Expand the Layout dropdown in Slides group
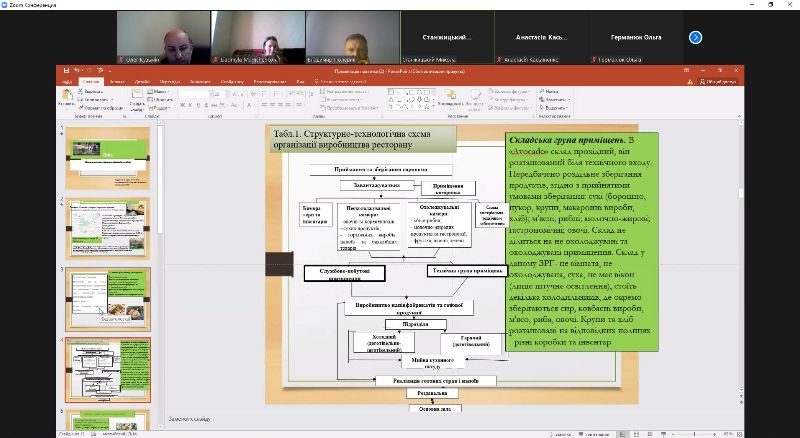 tap(158, 91)
